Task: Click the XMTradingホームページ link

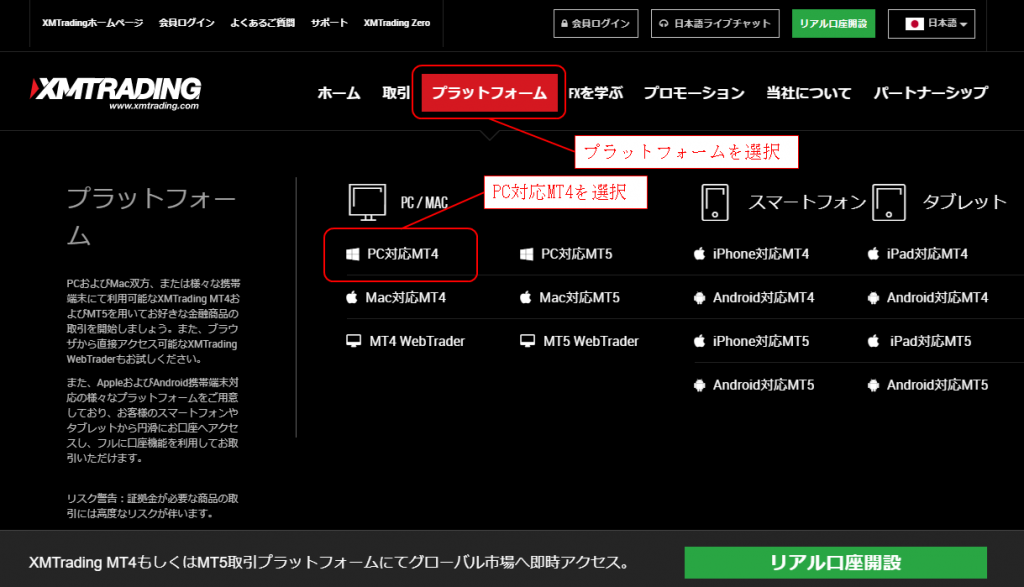Action: point(93,23)
